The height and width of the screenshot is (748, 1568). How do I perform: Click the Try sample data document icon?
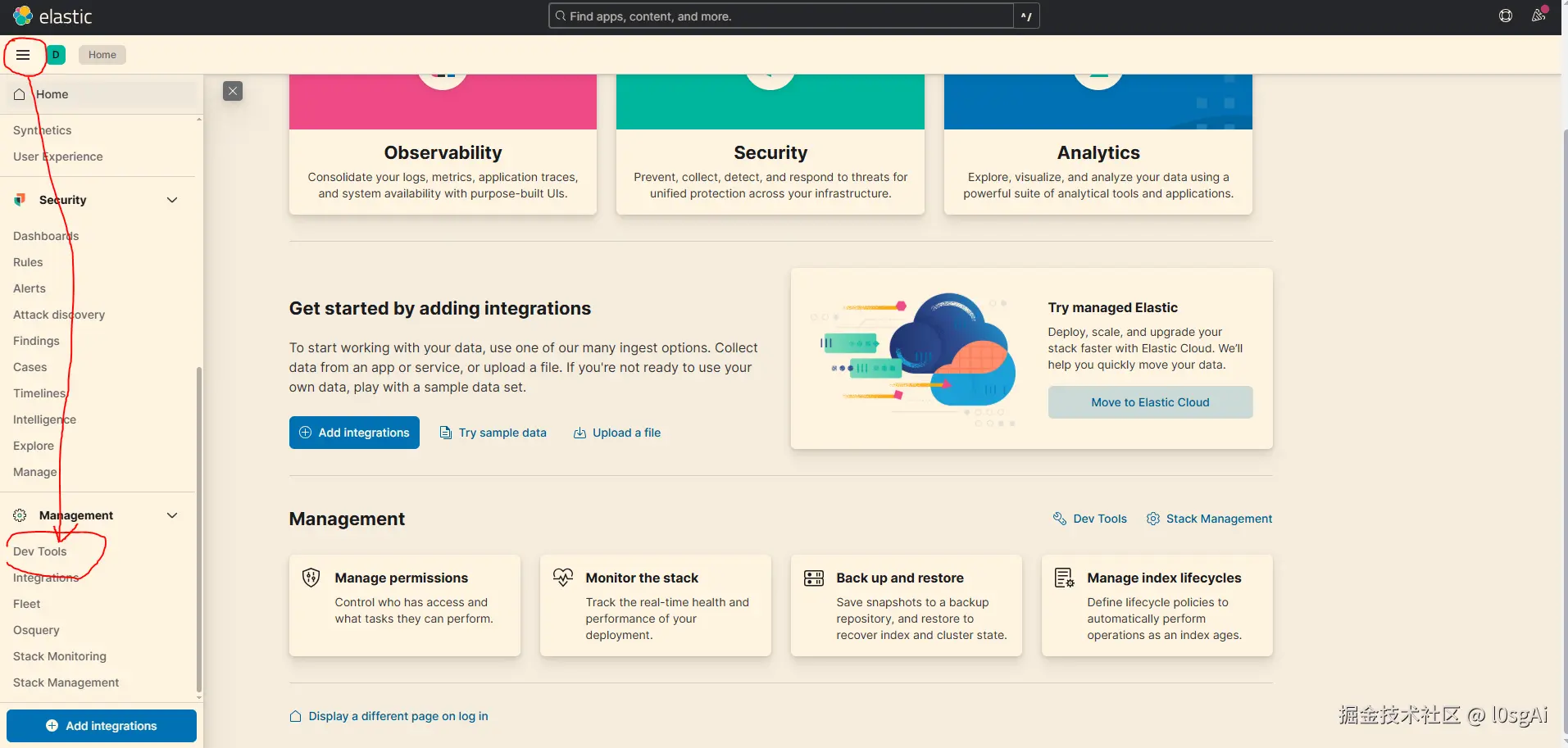click(x=446, y=433)
